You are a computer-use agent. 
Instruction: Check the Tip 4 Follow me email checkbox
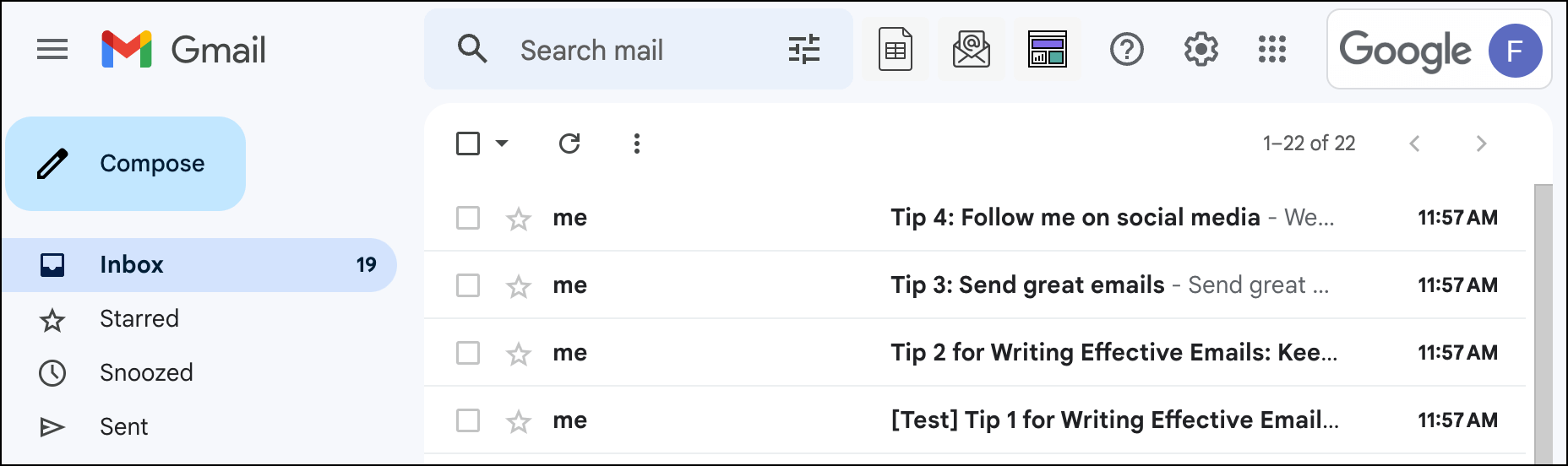click(x=468, y=218)
